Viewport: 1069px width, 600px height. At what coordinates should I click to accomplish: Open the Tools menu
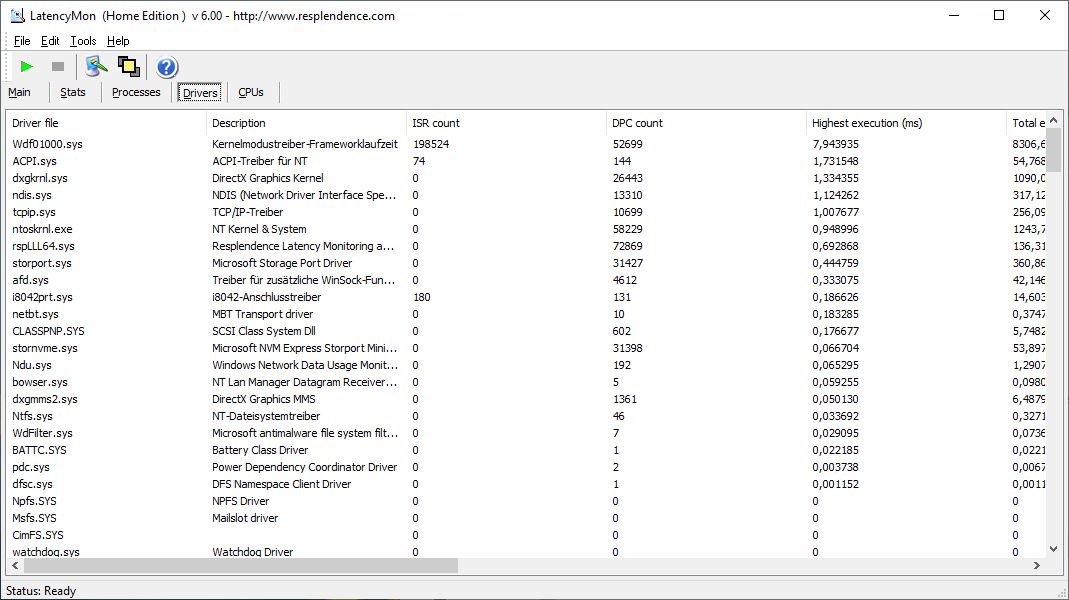pyautogui.click(x=83, y=41)
